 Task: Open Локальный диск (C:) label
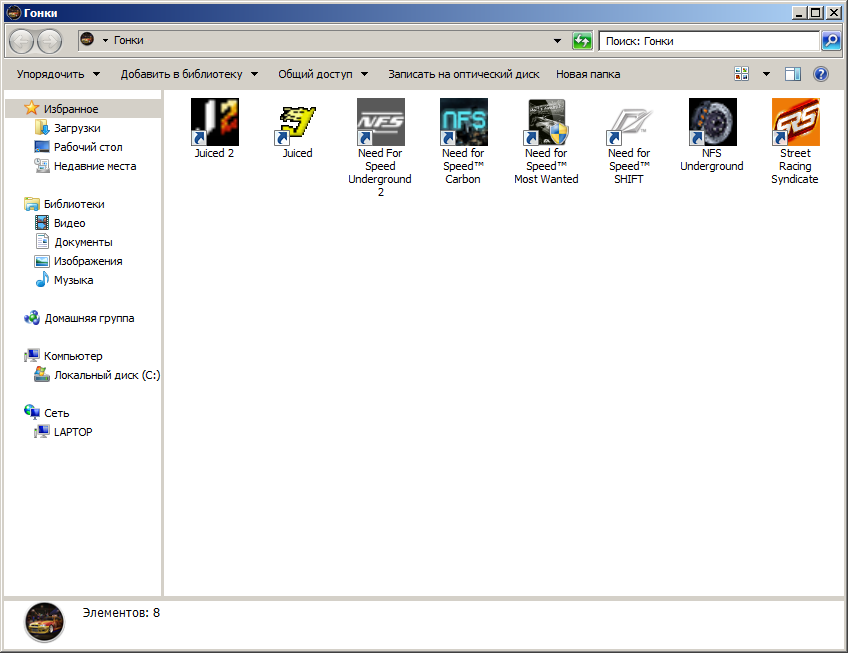tap(107, 375)
